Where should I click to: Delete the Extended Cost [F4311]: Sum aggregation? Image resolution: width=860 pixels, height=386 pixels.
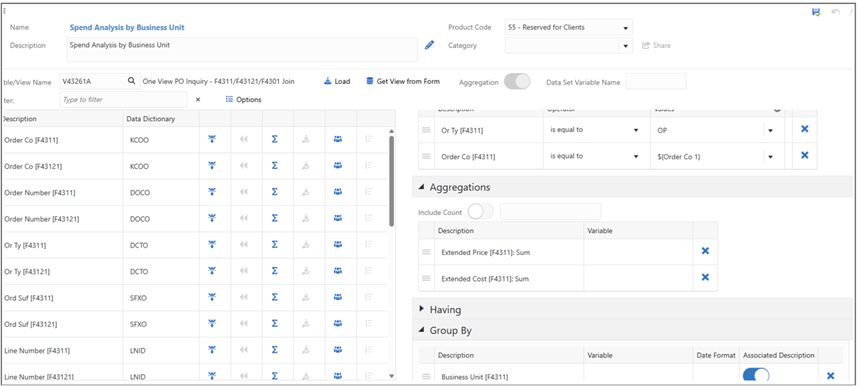pos(705,277)
